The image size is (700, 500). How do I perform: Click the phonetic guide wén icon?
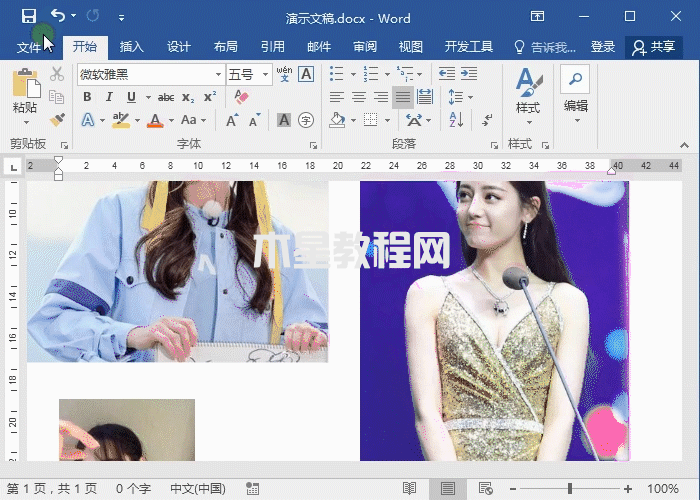(x=284, y=74)
